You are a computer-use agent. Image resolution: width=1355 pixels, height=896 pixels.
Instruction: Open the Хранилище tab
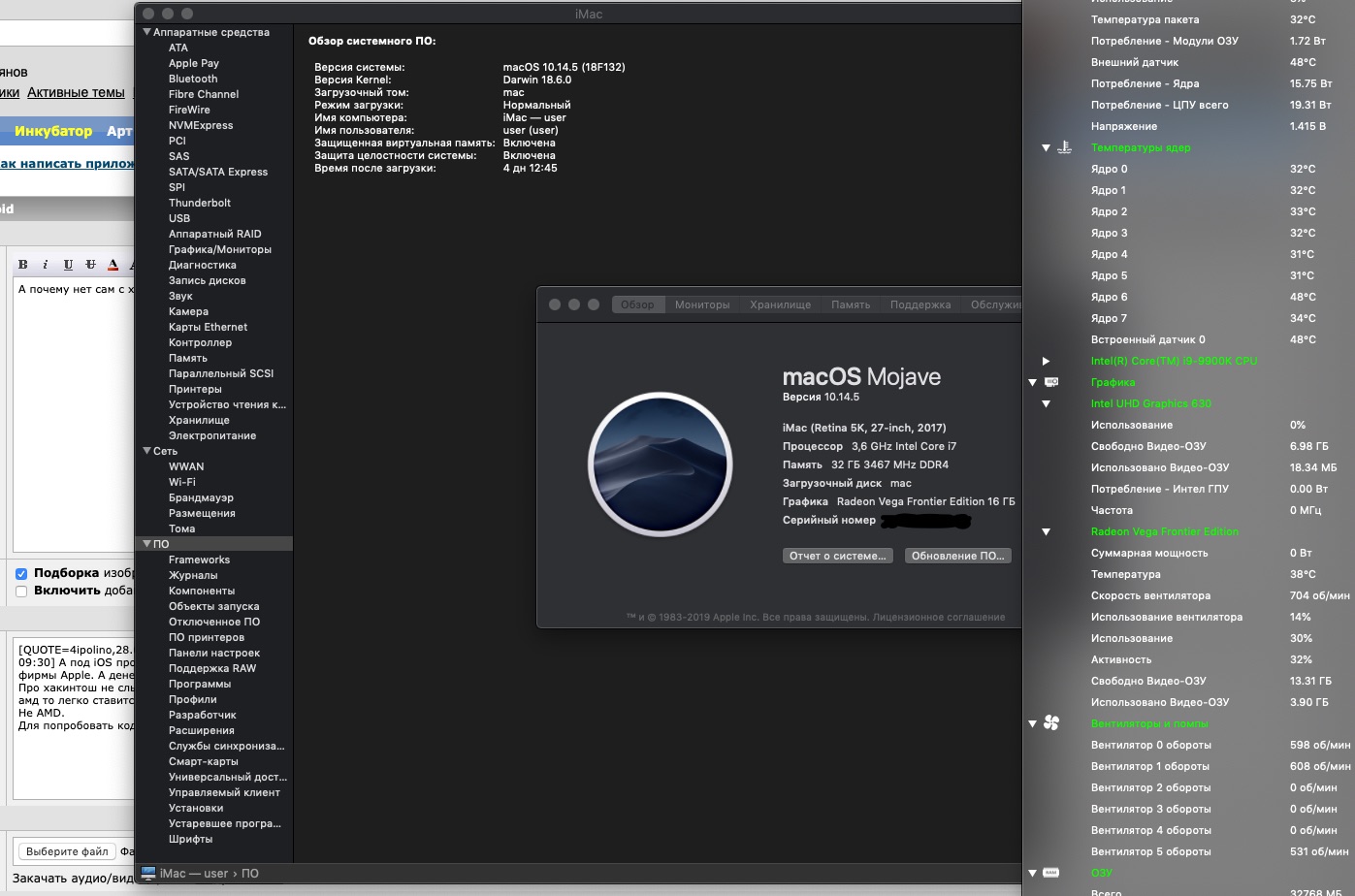780,304
